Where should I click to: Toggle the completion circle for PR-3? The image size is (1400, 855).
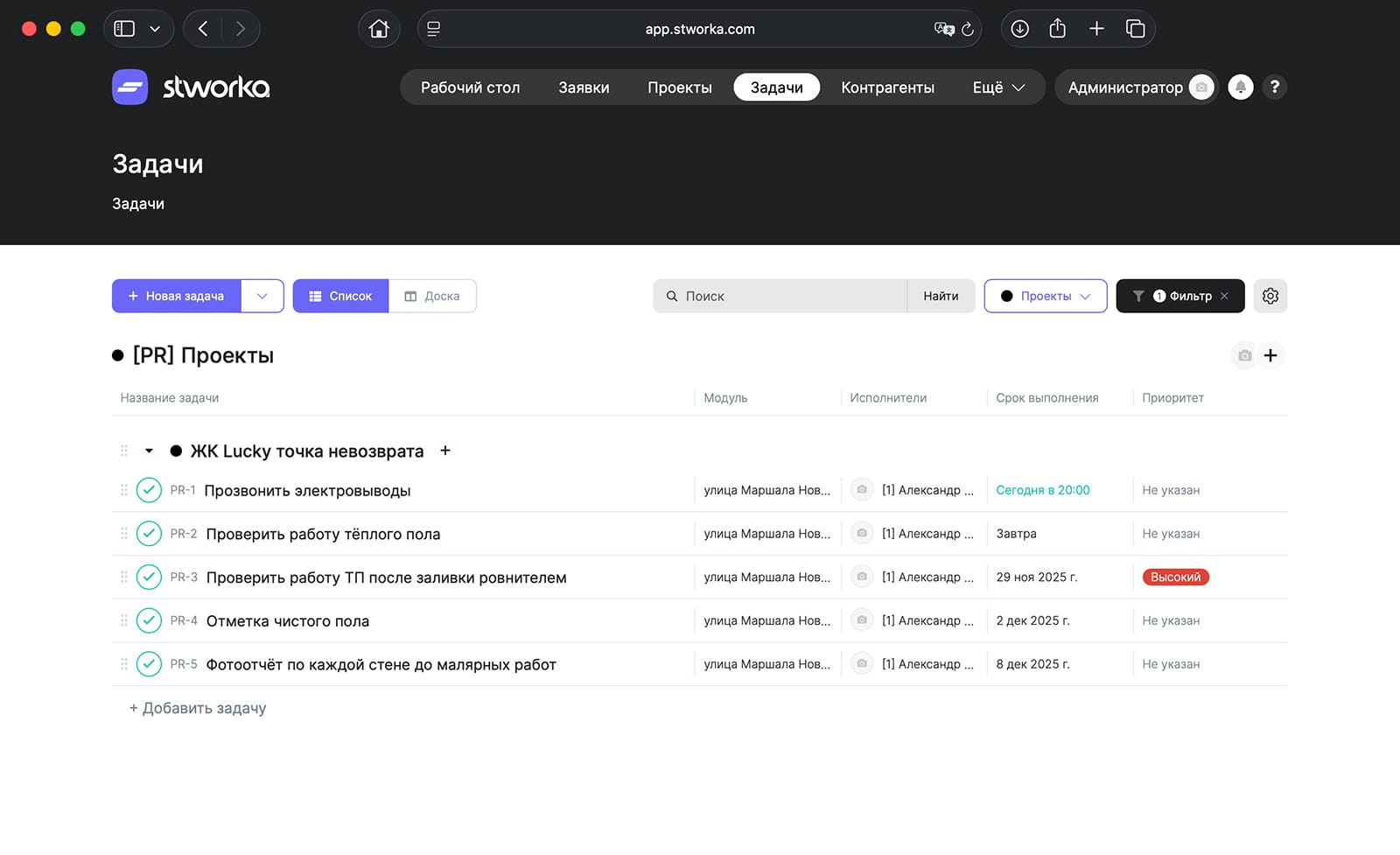pos(149,578)
